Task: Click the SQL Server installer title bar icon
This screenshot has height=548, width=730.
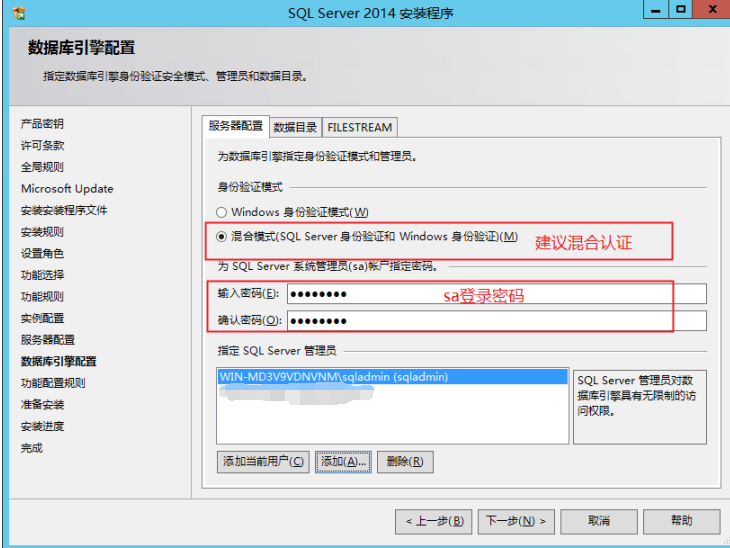Action: coord(19,13)
